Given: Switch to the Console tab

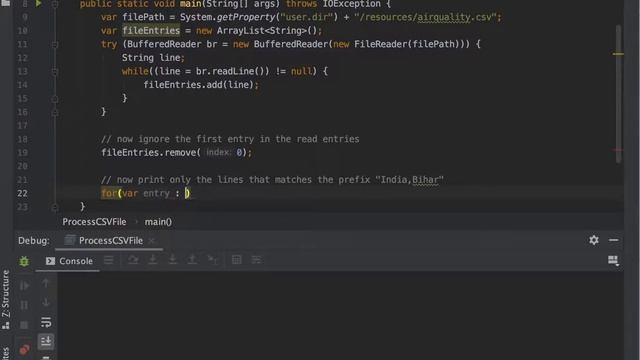Looking at the screenshot, I should pos(69,261).
